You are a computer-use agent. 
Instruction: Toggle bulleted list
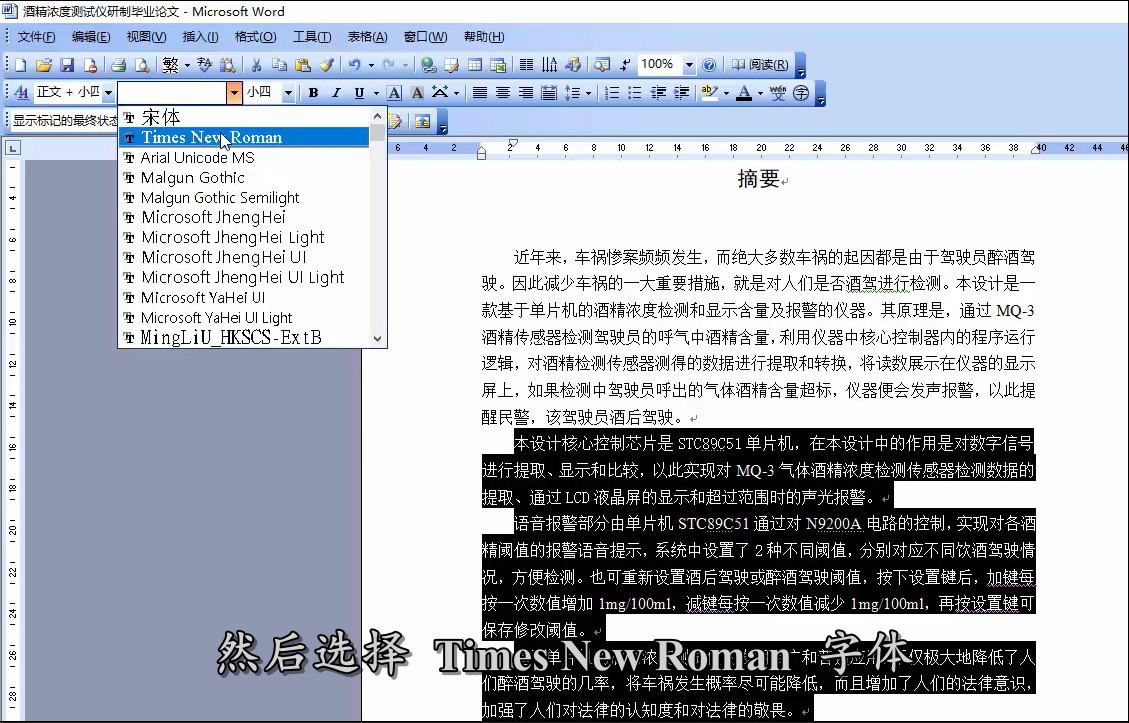pos(635,93)
